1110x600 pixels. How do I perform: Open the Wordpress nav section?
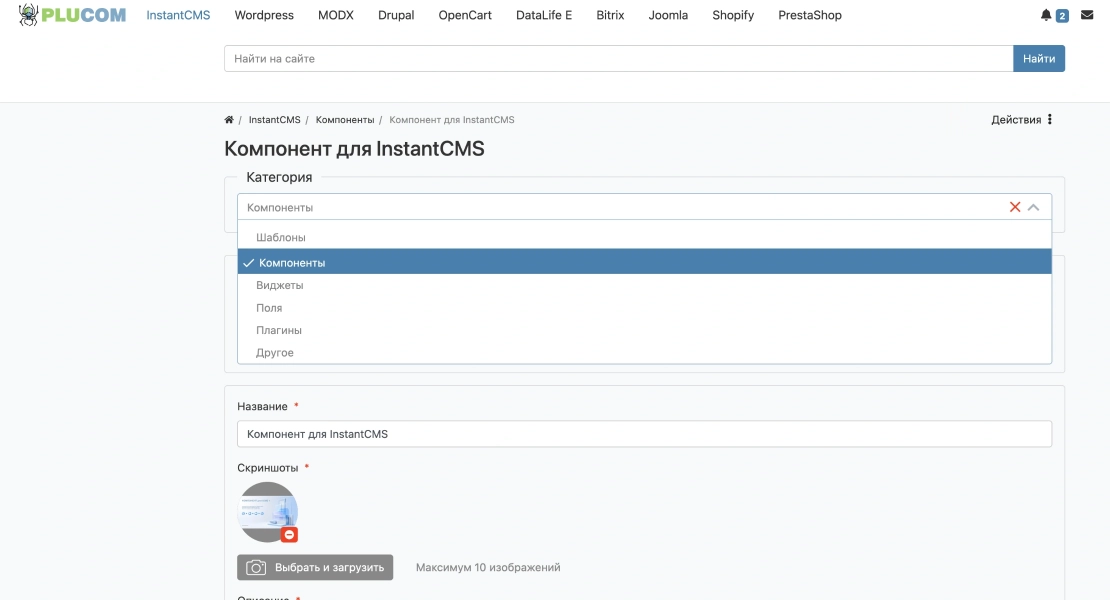pyautogui.click(x=264, y=15)
